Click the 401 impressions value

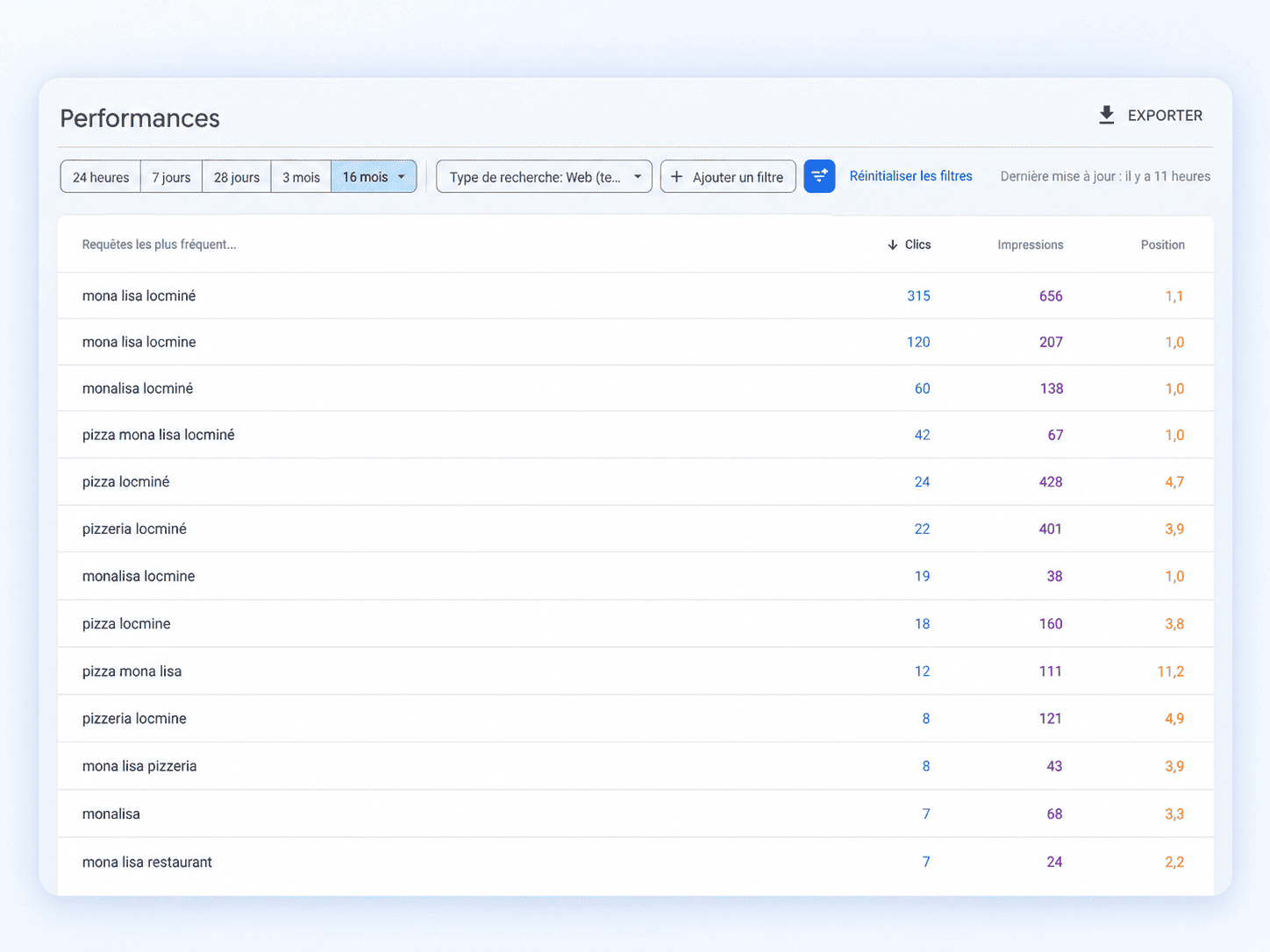click(1051, 529)
